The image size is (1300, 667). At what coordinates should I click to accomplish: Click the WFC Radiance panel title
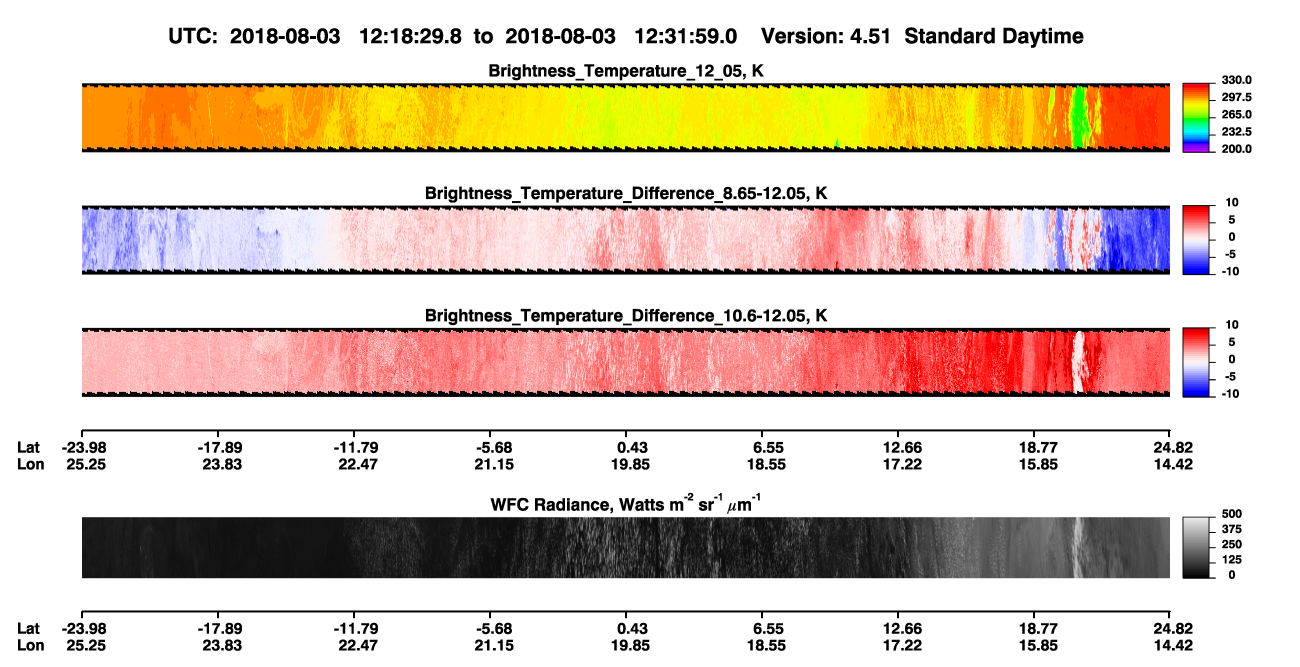(626, 503)
